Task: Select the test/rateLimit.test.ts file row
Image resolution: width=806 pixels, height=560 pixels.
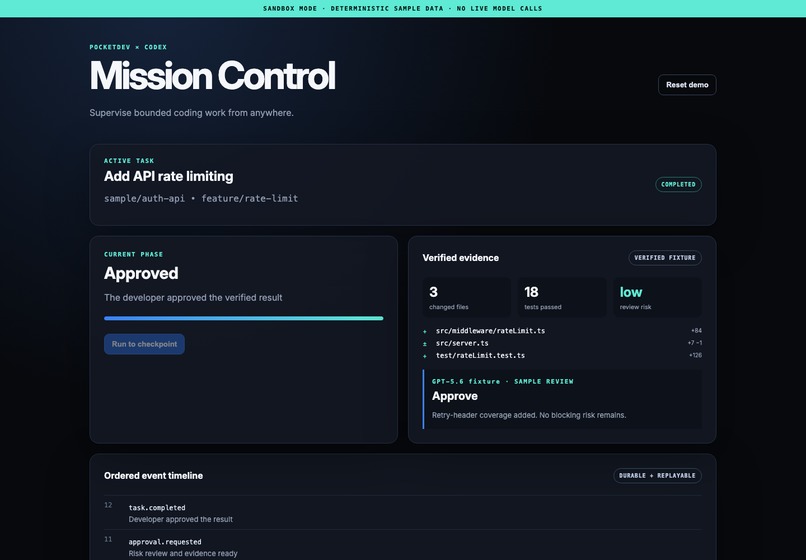Action: 562,355
